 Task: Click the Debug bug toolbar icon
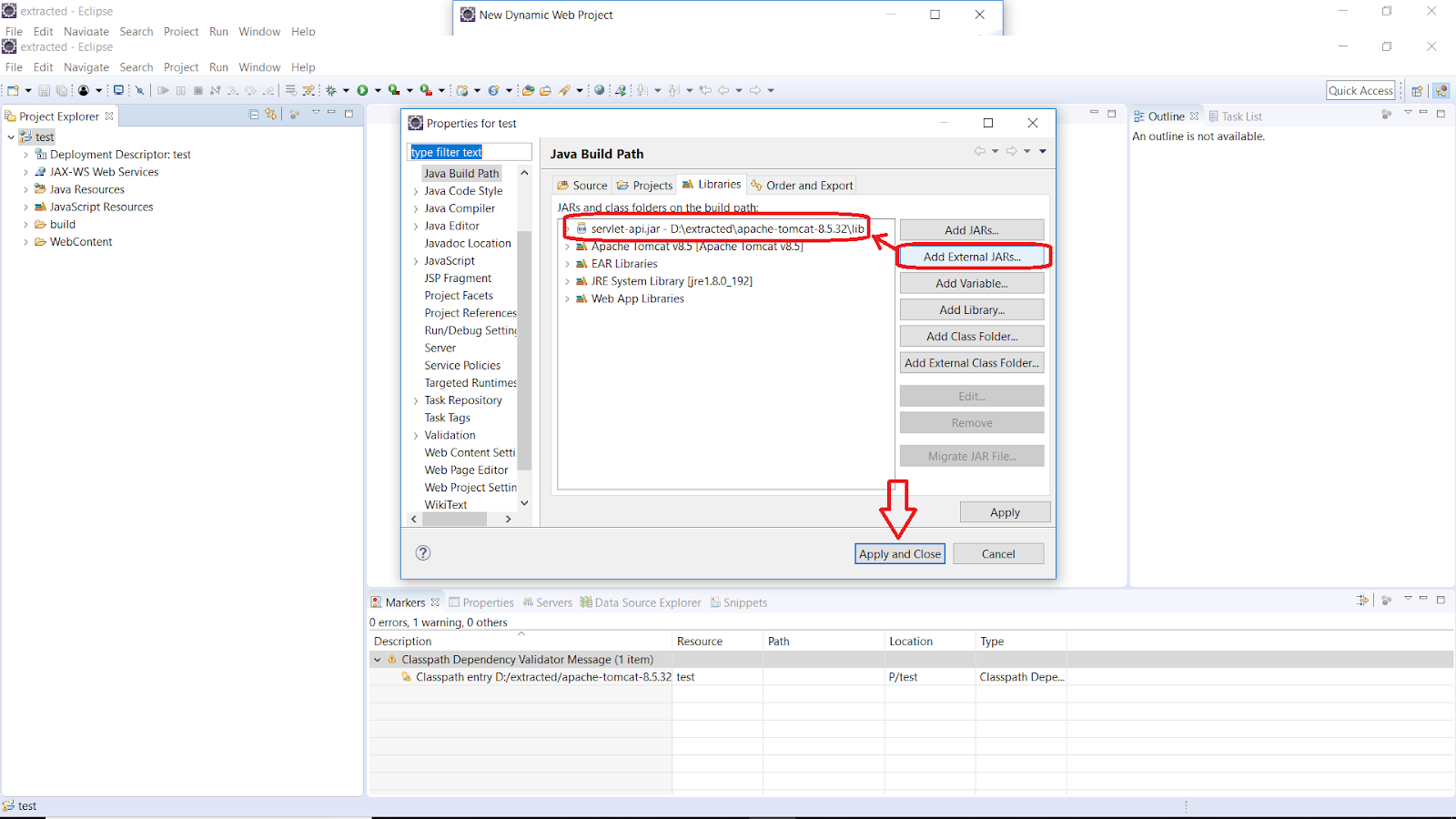[x=331, y=90]
